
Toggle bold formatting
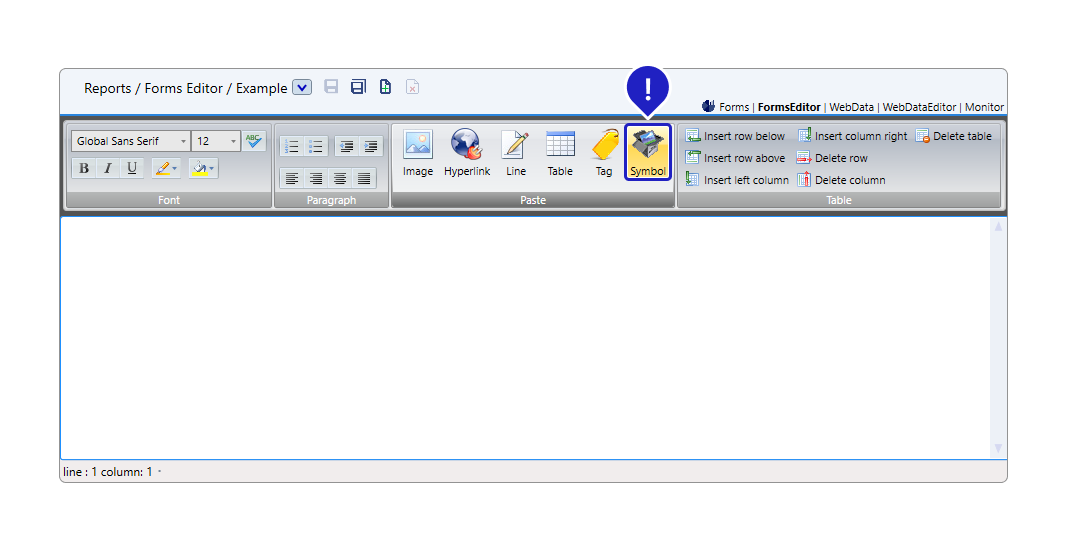[x=84, y=168]
